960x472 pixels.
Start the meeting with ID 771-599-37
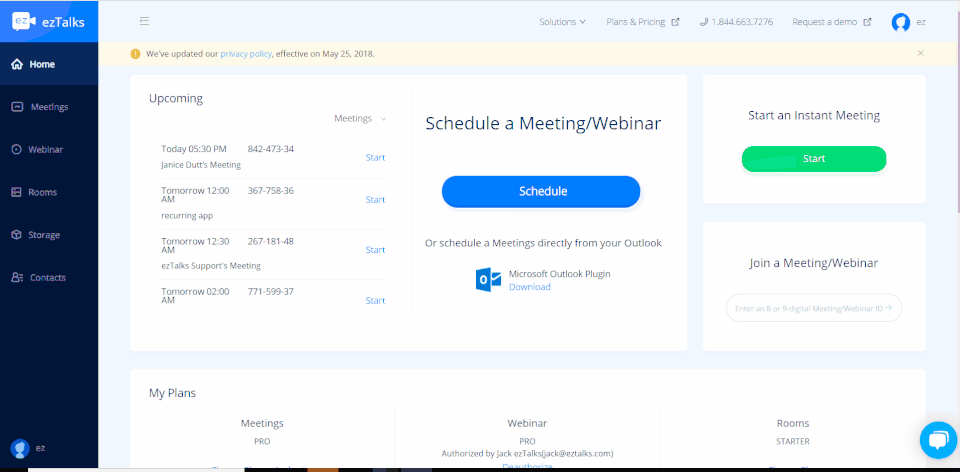375,301
